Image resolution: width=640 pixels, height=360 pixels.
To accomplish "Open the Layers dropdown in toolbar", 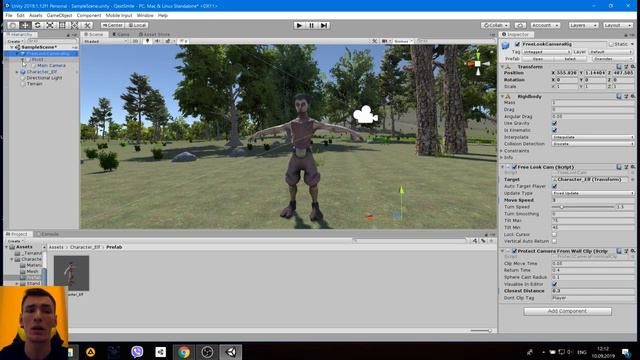I will click(583, 25).
